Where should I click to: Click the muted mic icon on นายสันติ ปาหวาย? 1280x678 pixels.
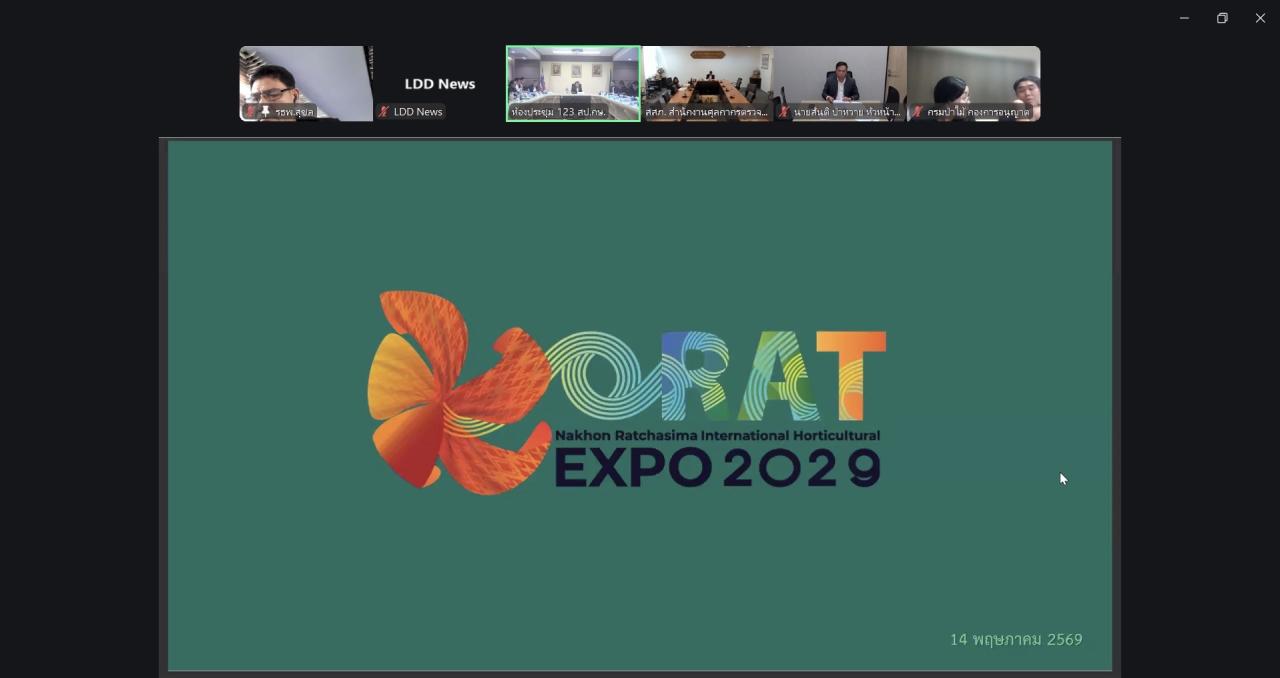click(x=784, y=112)
